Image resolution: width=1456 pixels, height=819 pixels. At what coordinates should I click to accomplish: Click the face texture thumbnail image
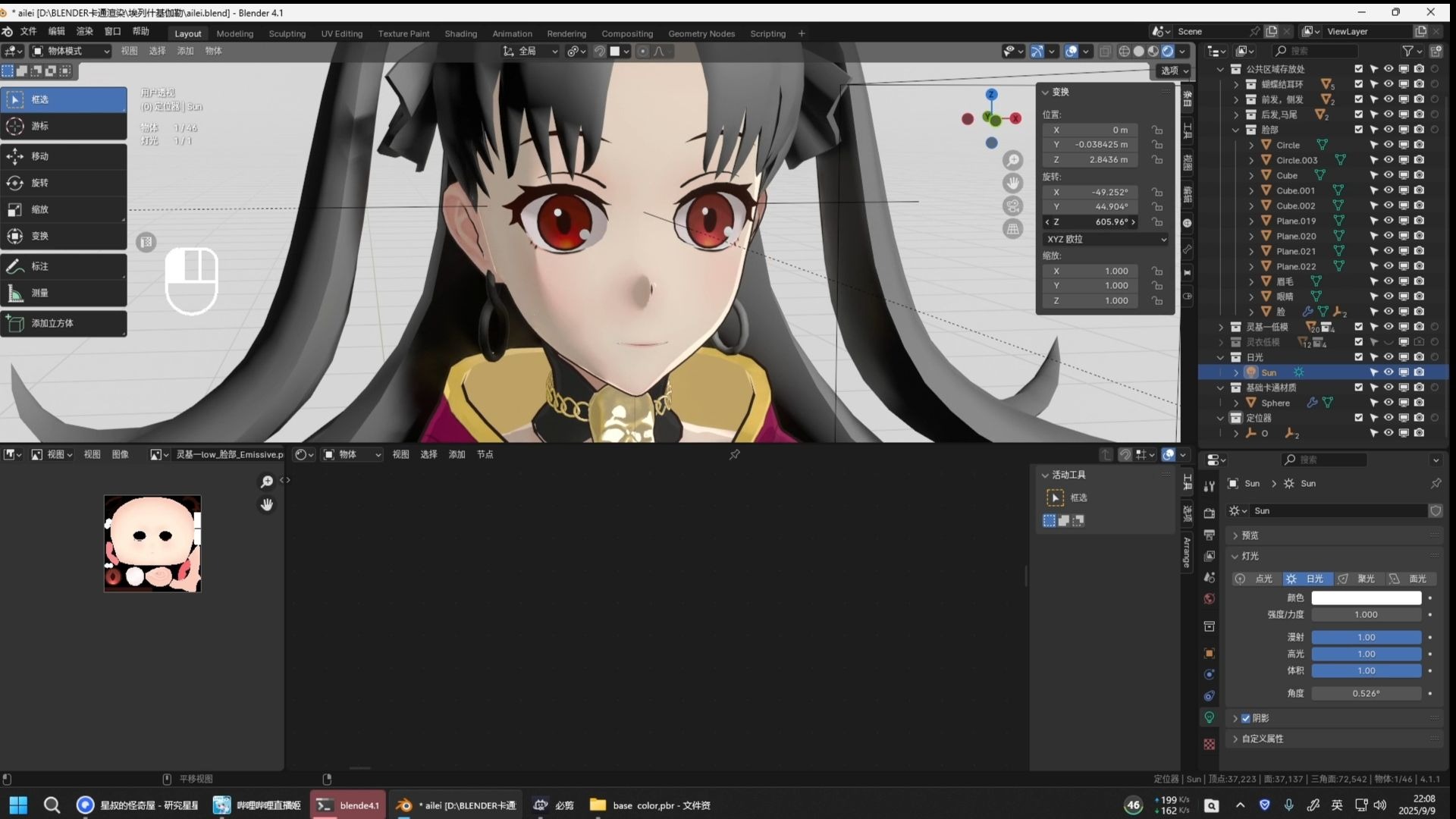(x=152, y=544)
